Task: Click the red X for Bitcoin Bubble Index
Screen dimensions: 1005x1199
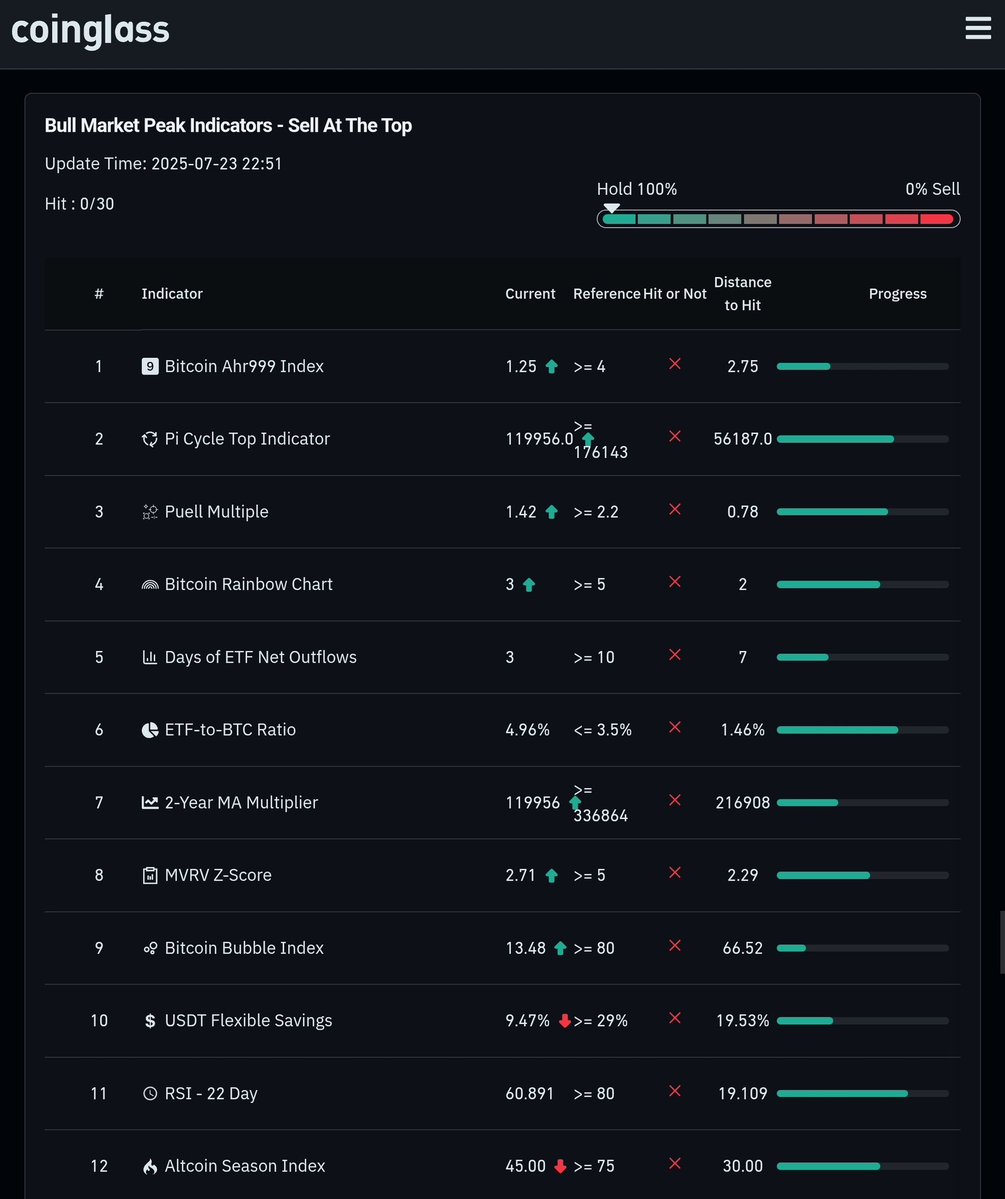Action: (x=675, y=946)
